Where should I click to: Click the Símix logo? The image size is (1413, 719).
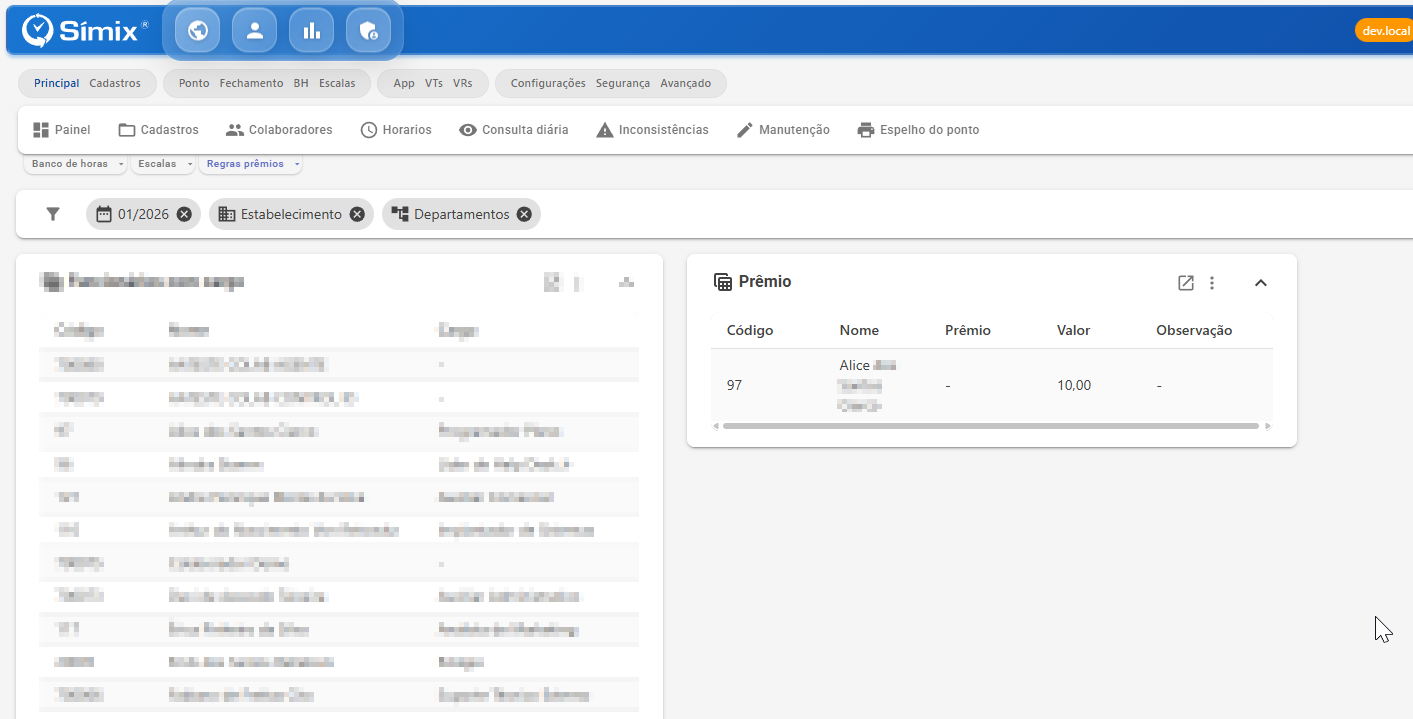coord(85,31)
